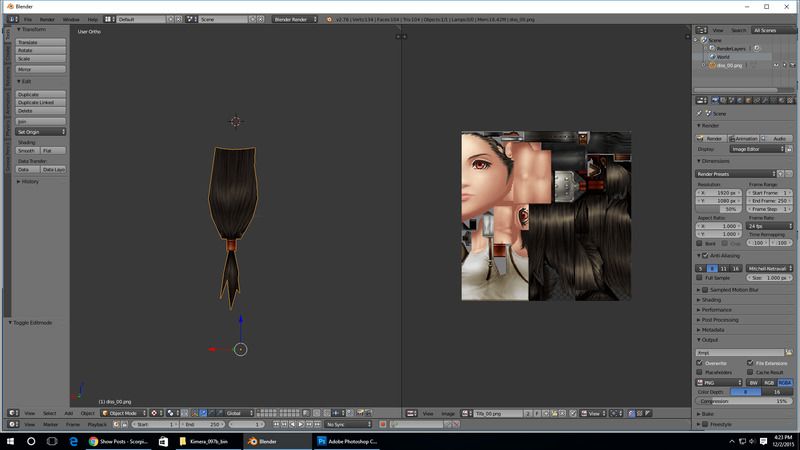
Task: Expand the Sampled Motion Blur panel
Action: tap(740, 290)
